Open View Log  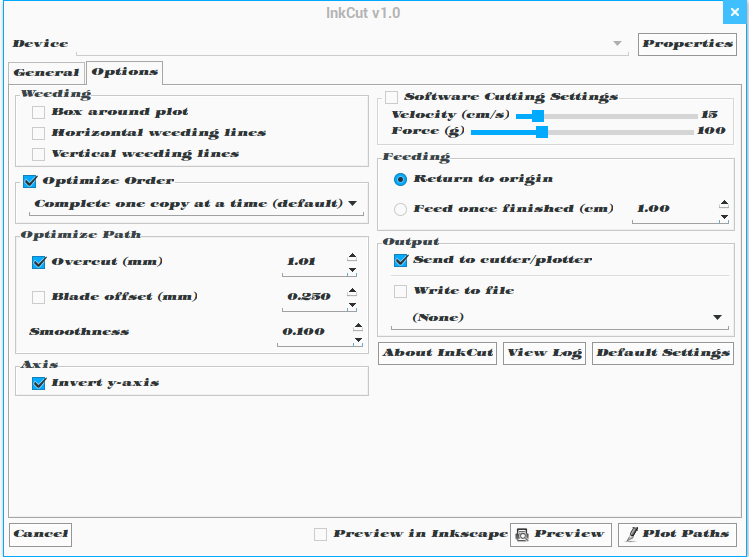point(545,353)
